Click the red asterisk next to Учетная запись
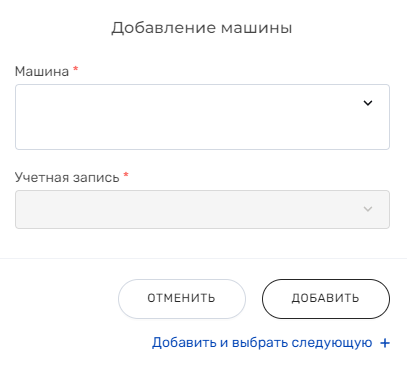The height and width of the screenshot is (366, 407). 126,175
